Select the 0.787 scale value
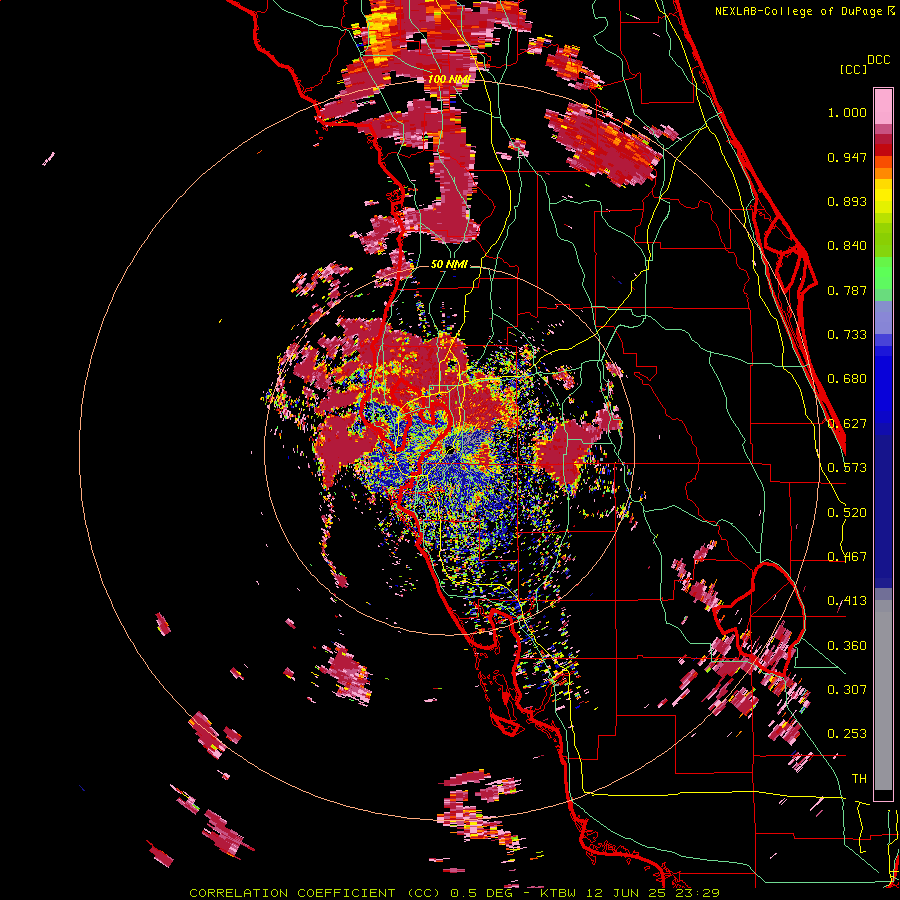This screenshot has height=900, width=900. tap(847, 290)
